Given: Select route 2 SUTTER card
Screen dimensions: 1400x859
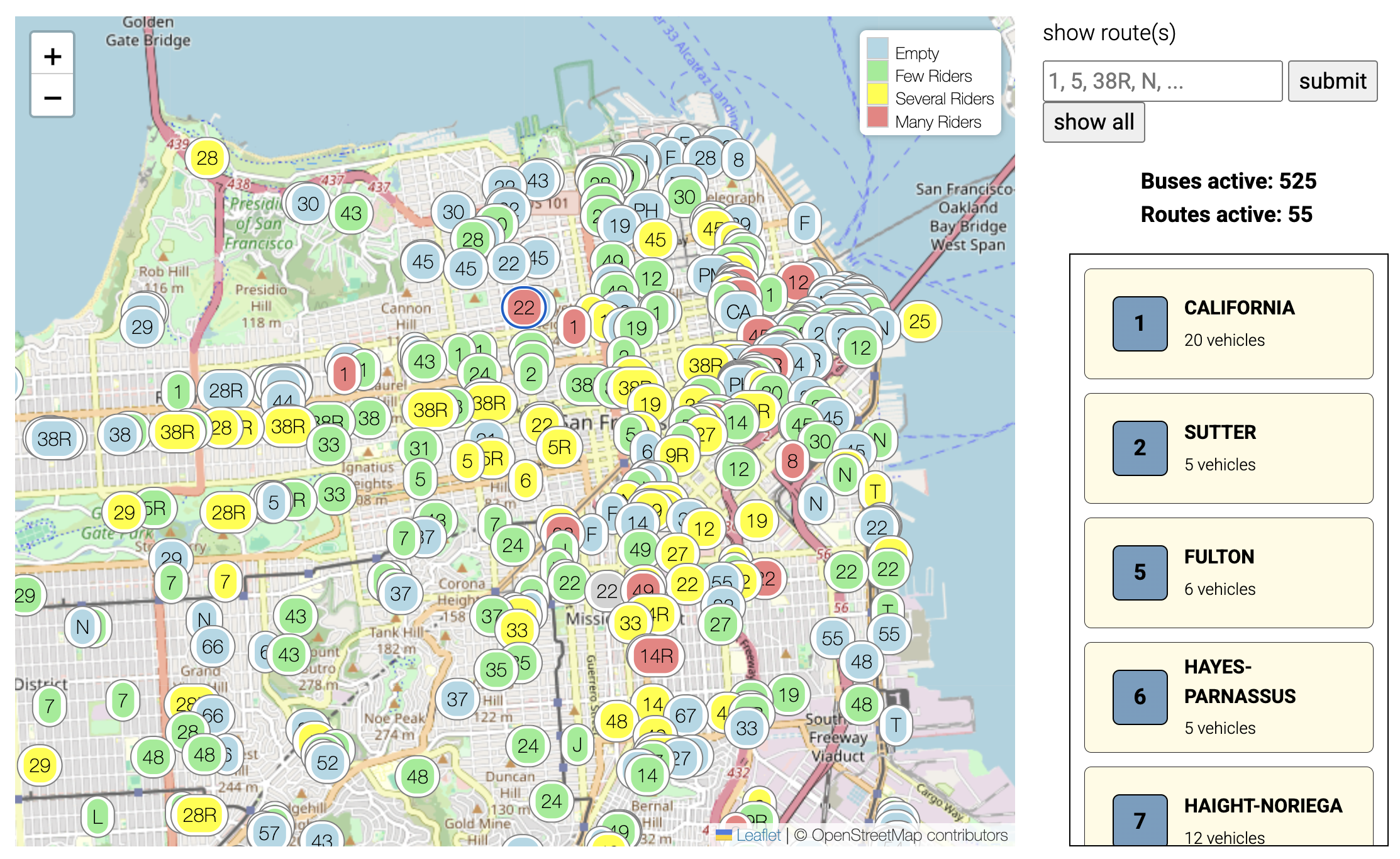Looking at the screenshot, I should (x=1228, y=448).
